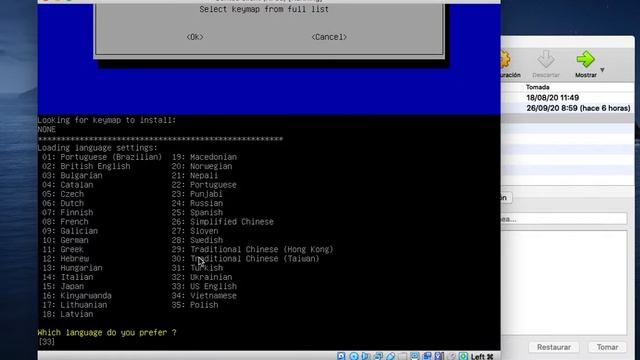Open the dropdown arrow beside Mostrar
Viewport: 640px width, 360px height.
602,70
